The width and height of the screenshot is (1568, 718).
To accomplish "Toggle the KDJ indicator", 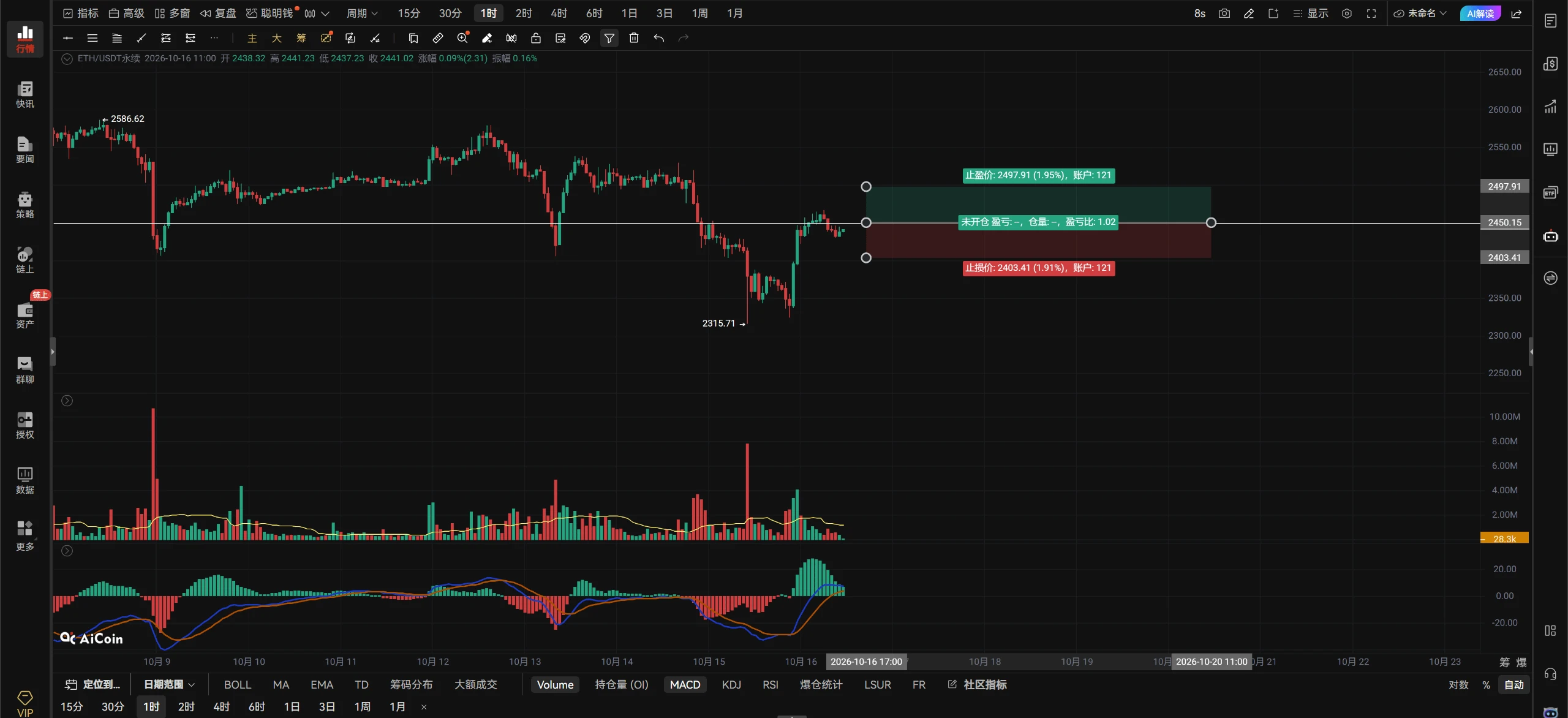I will [731, 684].
